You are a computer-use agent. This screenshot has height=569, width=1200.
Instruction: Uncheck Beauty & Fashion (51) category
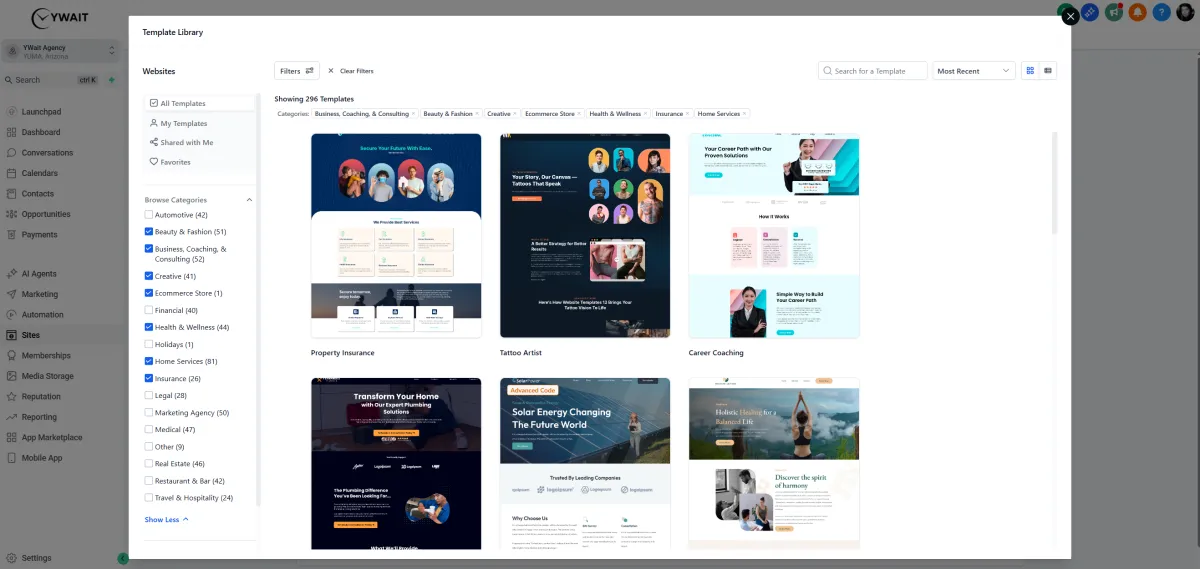click(149, 232)
